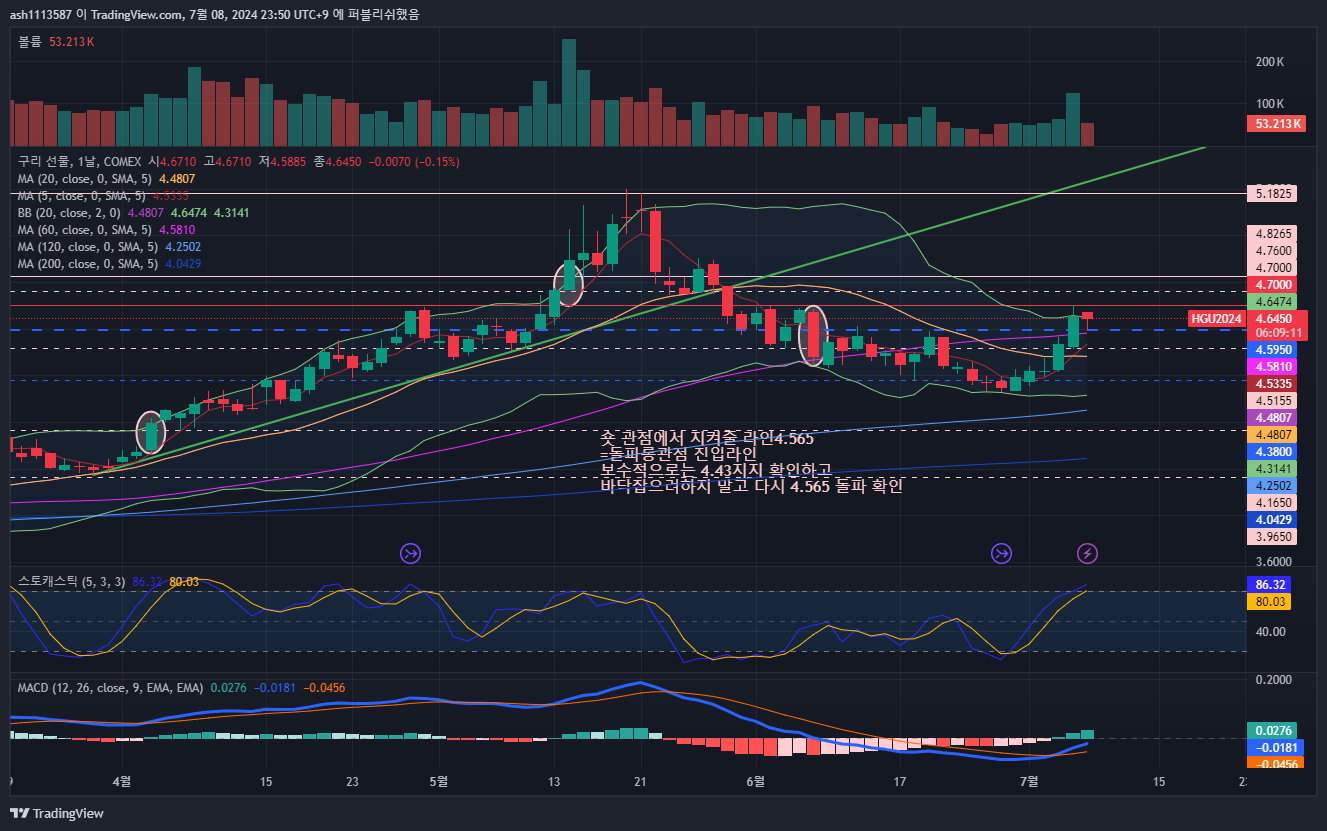The width and height of the screenshot is (1327, 831).
Task: Click the 5.1825 price label on axis
Action: point(1274,193)
